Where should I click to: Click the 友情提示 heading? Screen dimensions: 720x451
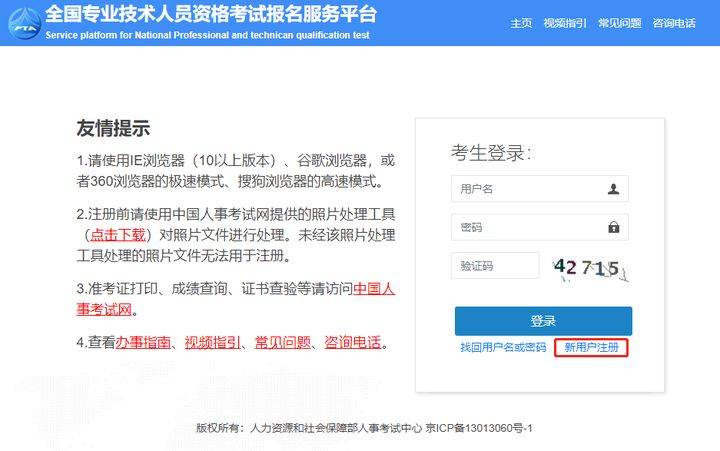tap(113, 128)
